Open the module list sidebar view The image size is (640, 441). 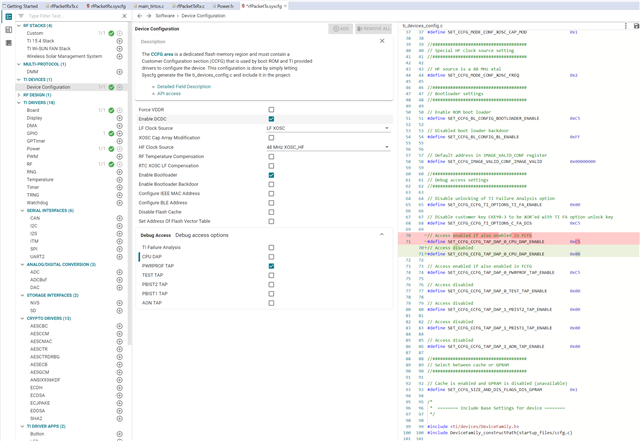coord(9,17)
